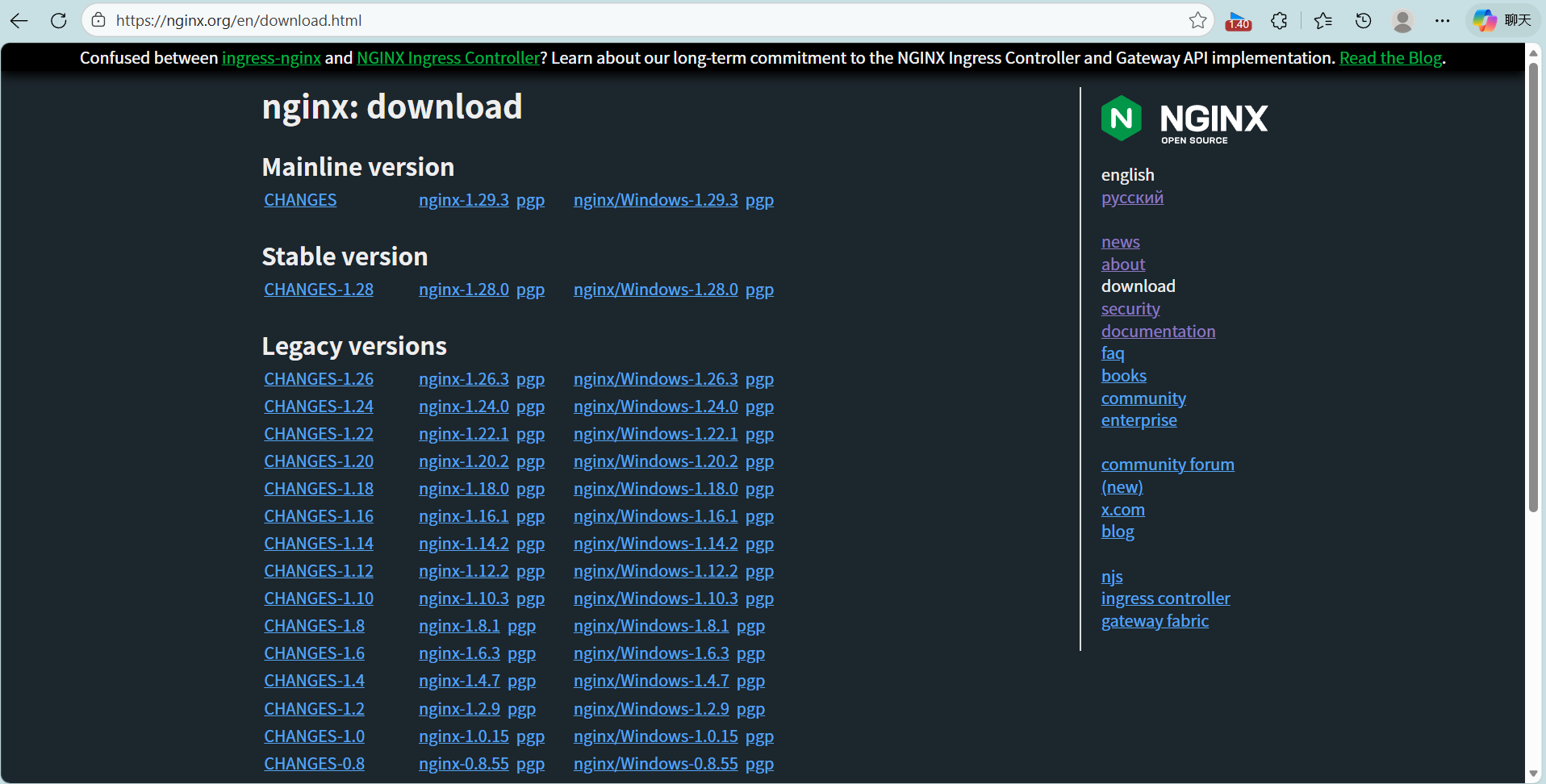Open the enterprise sidebar link
The width and height of the screenshot is (1546, 784).
coord(1139,420)
